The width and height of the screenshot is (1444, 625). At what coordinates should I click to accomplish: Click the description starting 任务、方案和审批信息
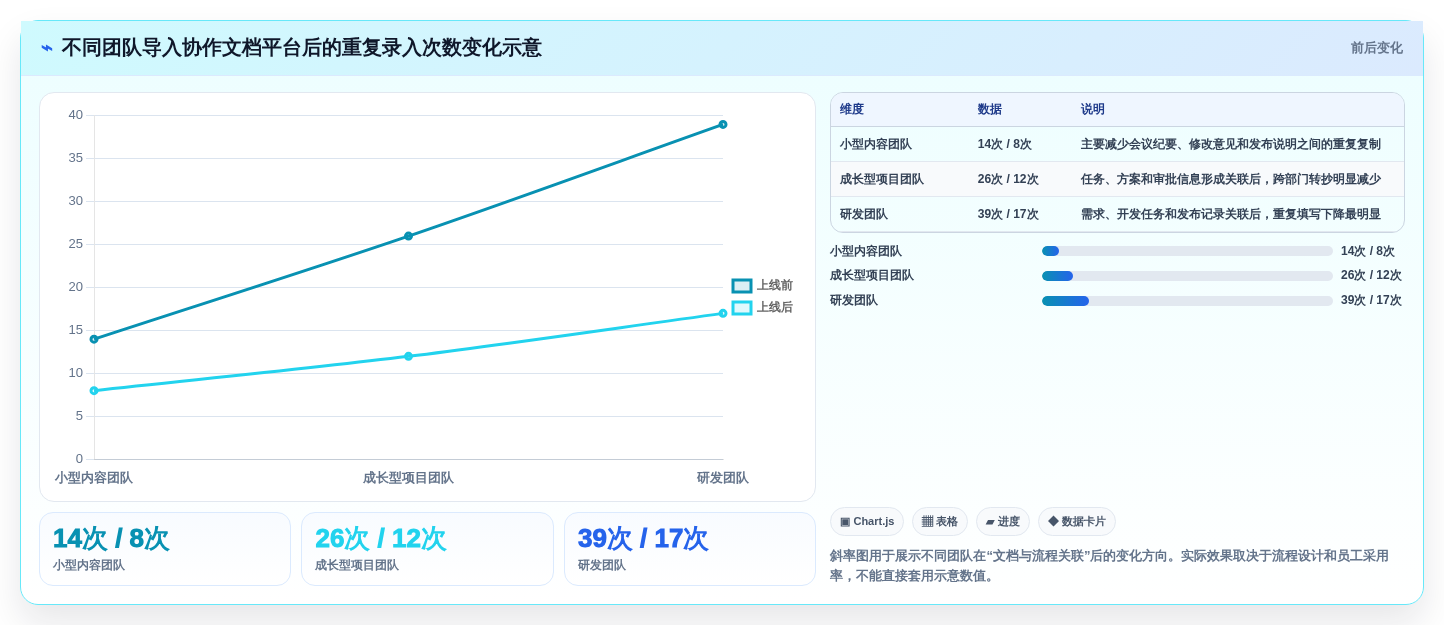(1231, 180)
